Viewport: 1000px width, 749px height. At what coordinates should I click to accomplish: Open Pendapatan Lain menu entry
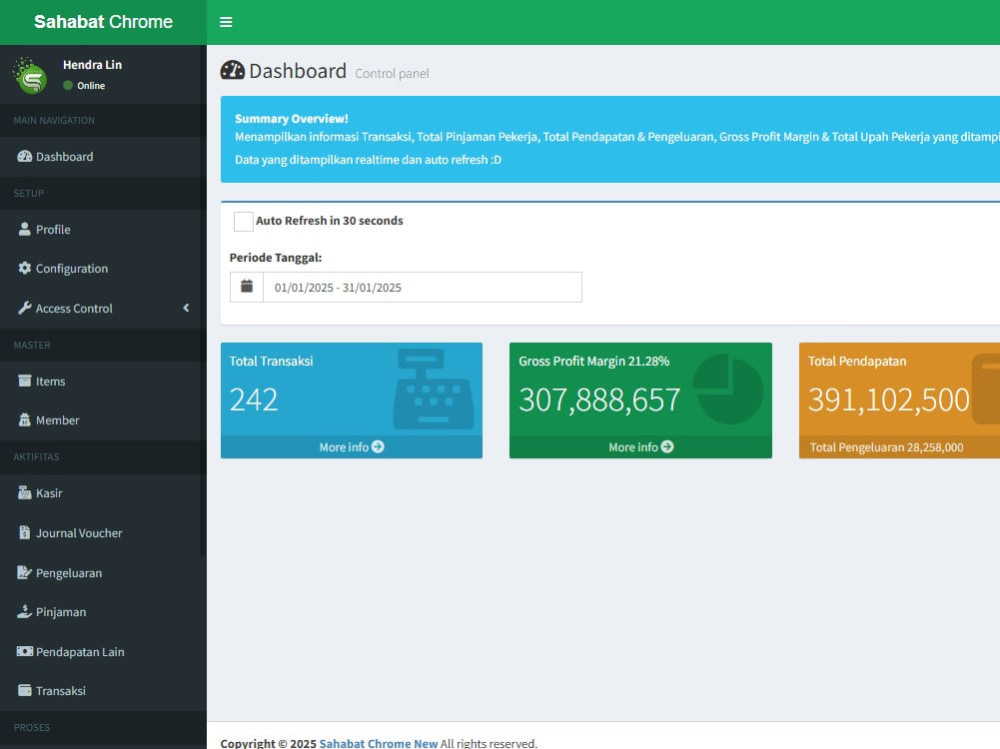point(103,651)
